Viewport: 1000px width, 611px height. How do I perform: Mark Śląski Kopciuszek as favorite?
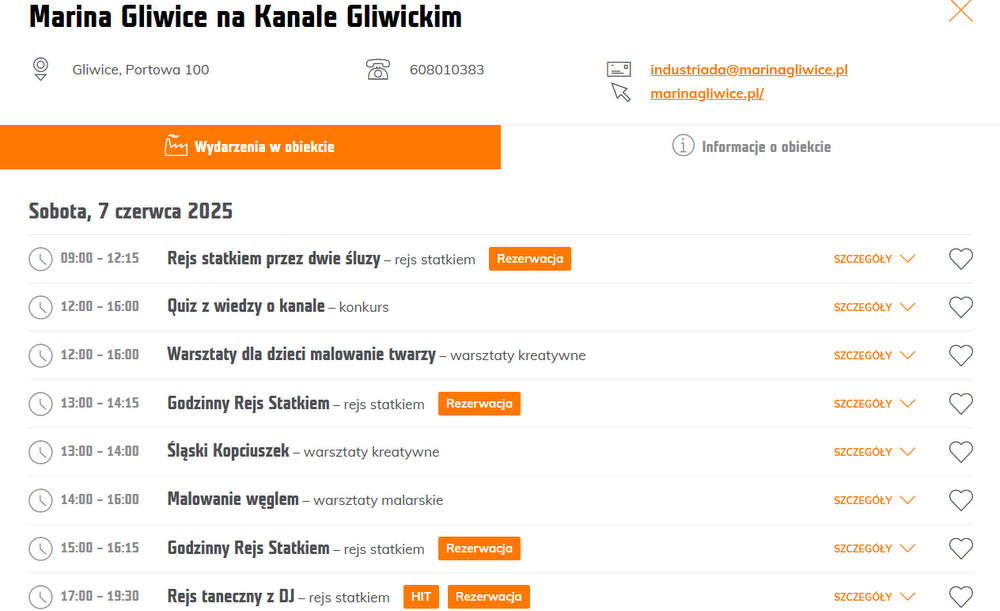tap(960, 452)
